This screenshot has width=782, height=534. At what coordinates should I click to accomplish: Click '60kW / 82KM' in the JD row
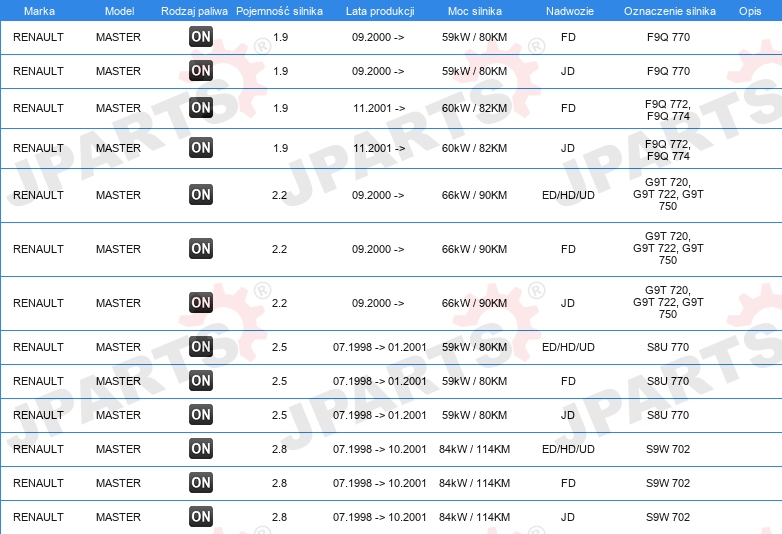pyautogui.click(x=474, y=148)
